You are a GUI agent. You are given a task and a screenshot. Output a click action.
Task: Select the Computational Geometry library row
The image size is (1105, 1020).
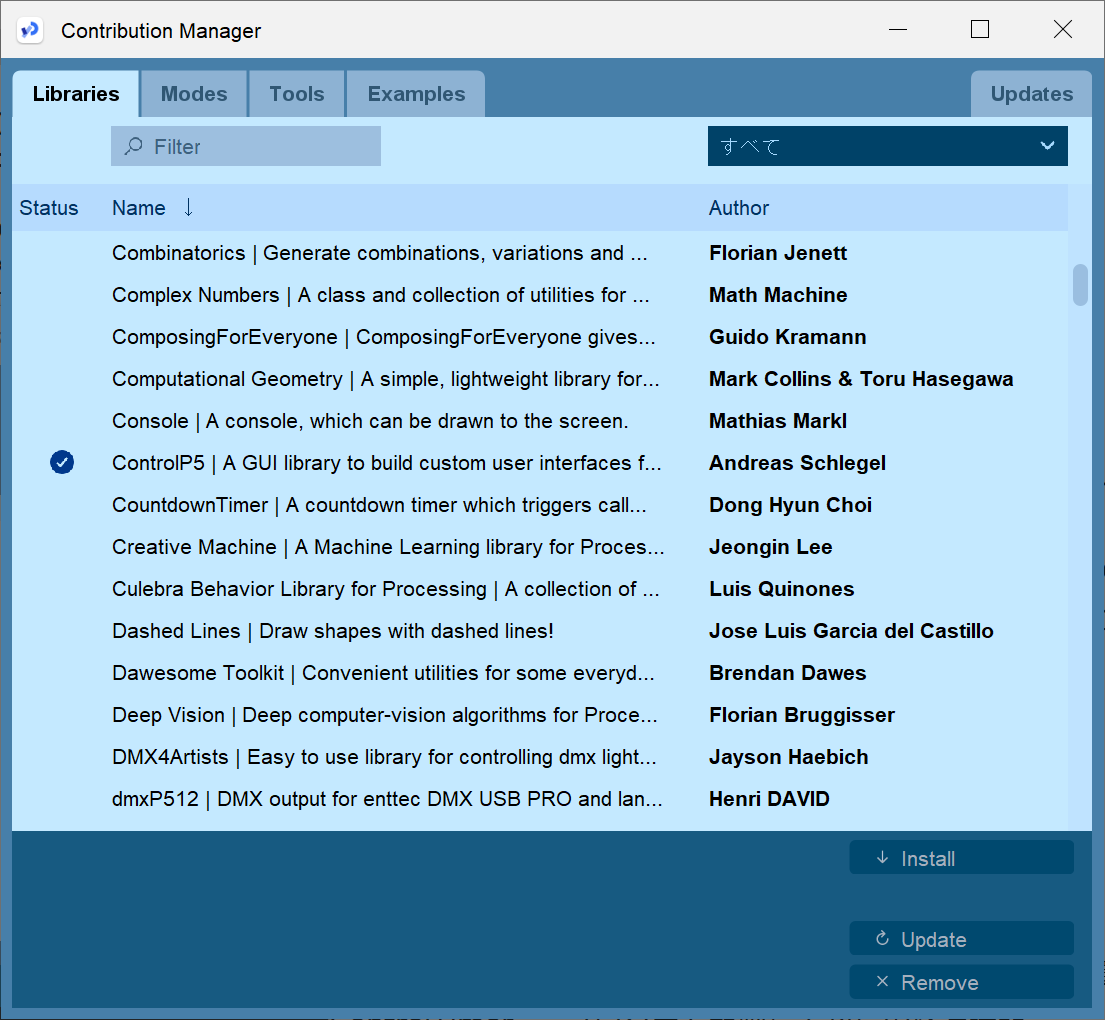point(540,379)
